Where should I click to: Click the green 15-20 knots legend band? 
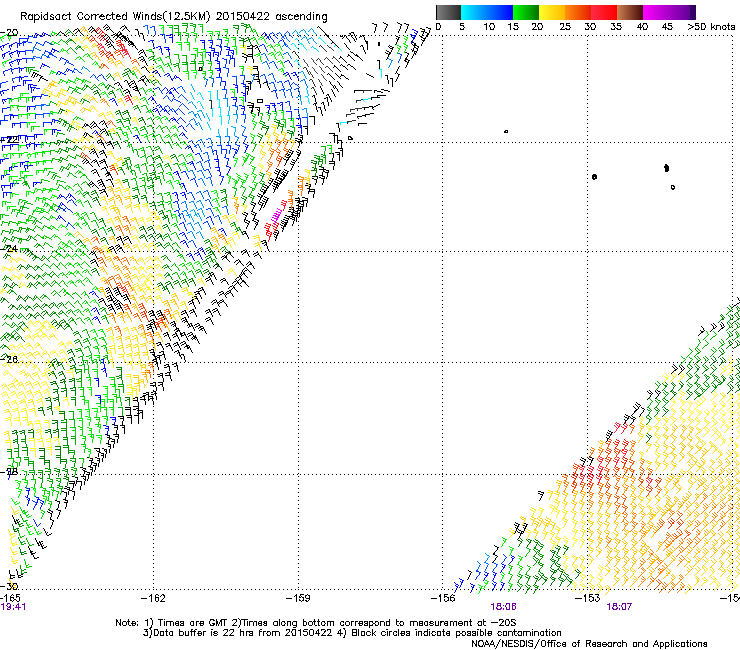click(526, 12)
